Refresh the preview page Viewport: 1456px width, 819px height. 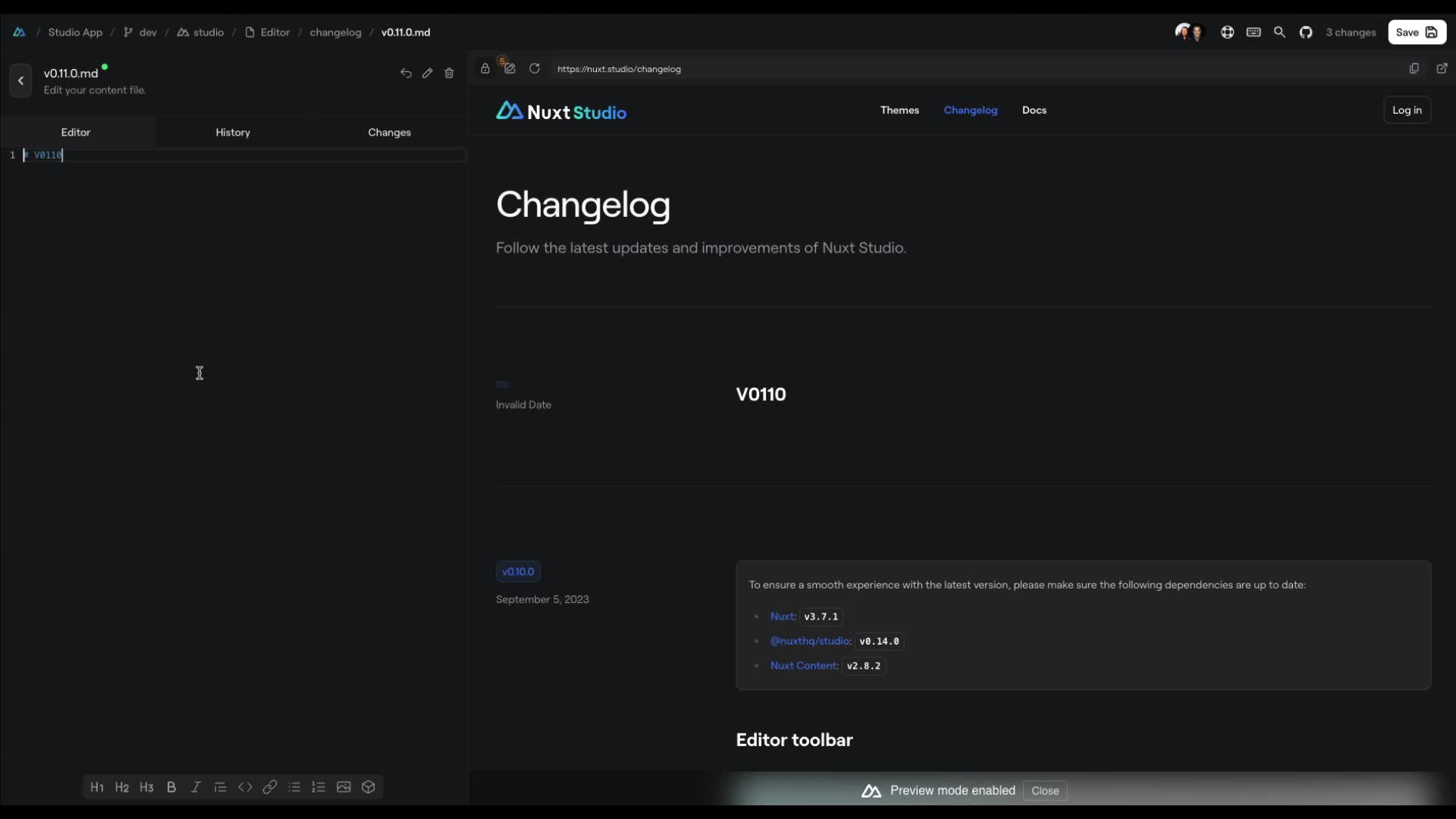tap(535, 68)
